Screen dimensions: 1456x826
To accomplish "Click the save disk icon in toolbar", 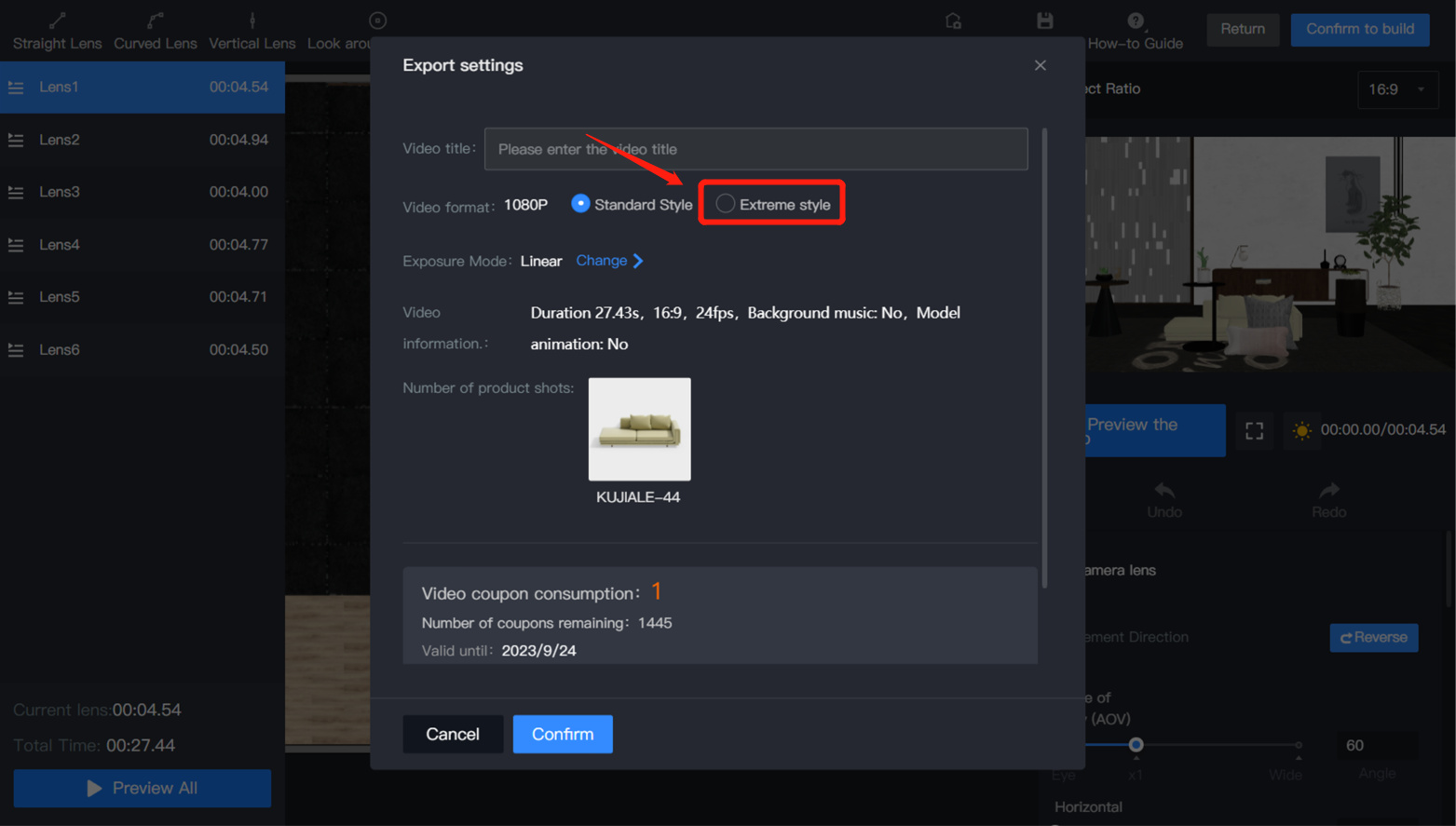I will pyautogui.click(x=1044, y=20).
